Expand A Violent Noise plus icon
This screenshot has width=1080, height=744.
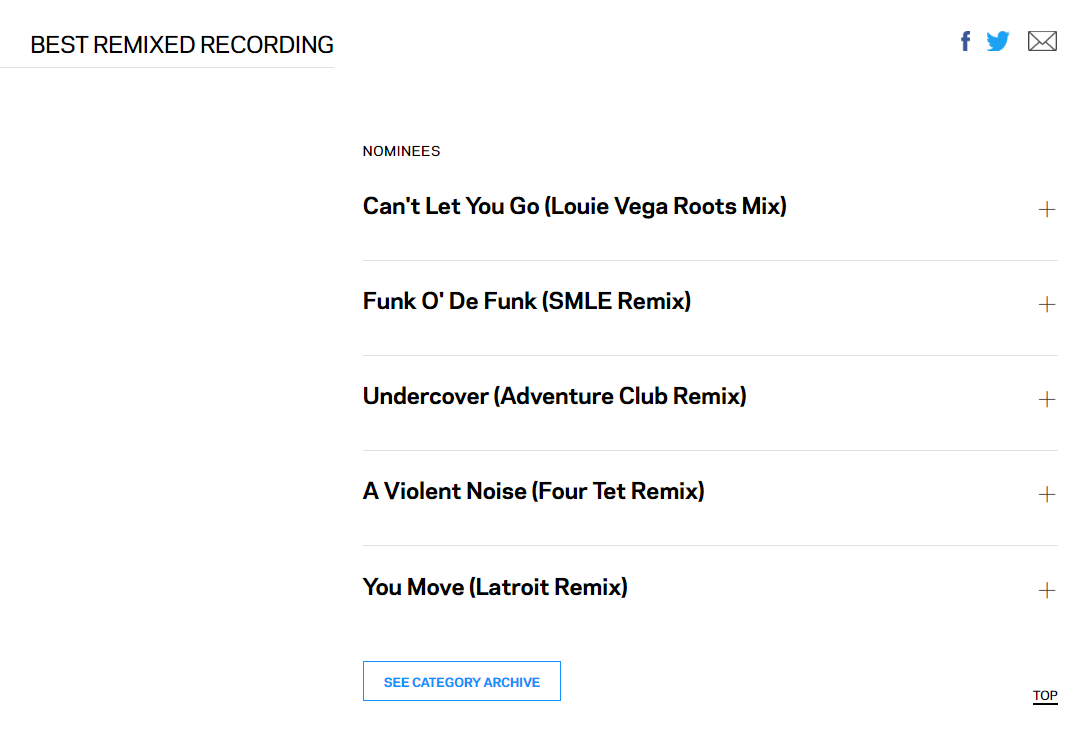[1047, 494]
